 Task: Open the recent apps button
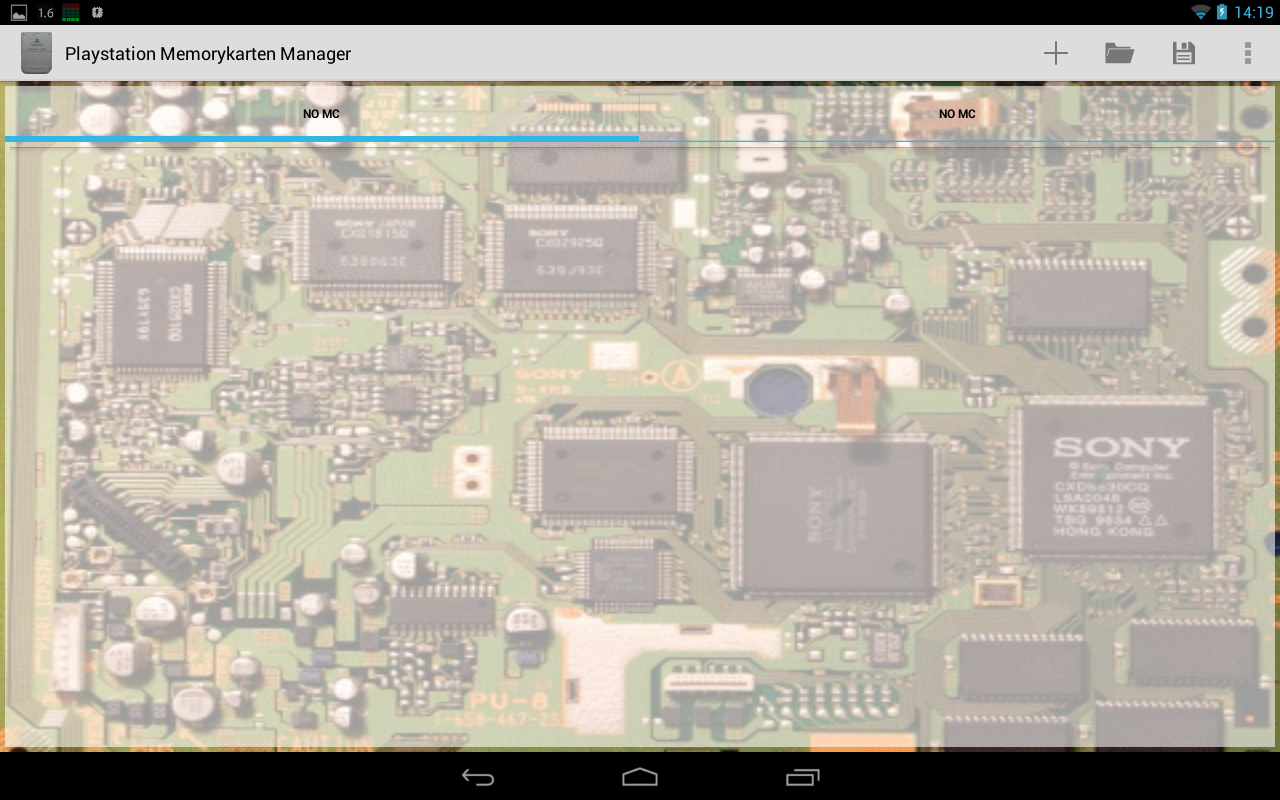[x=802, y=776]
